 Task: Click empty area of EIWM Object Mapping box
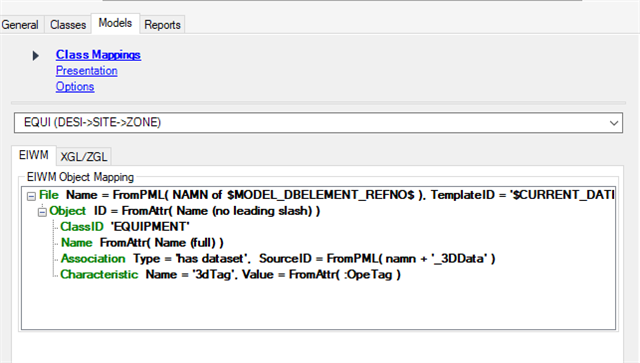click(x=318, y=306)
